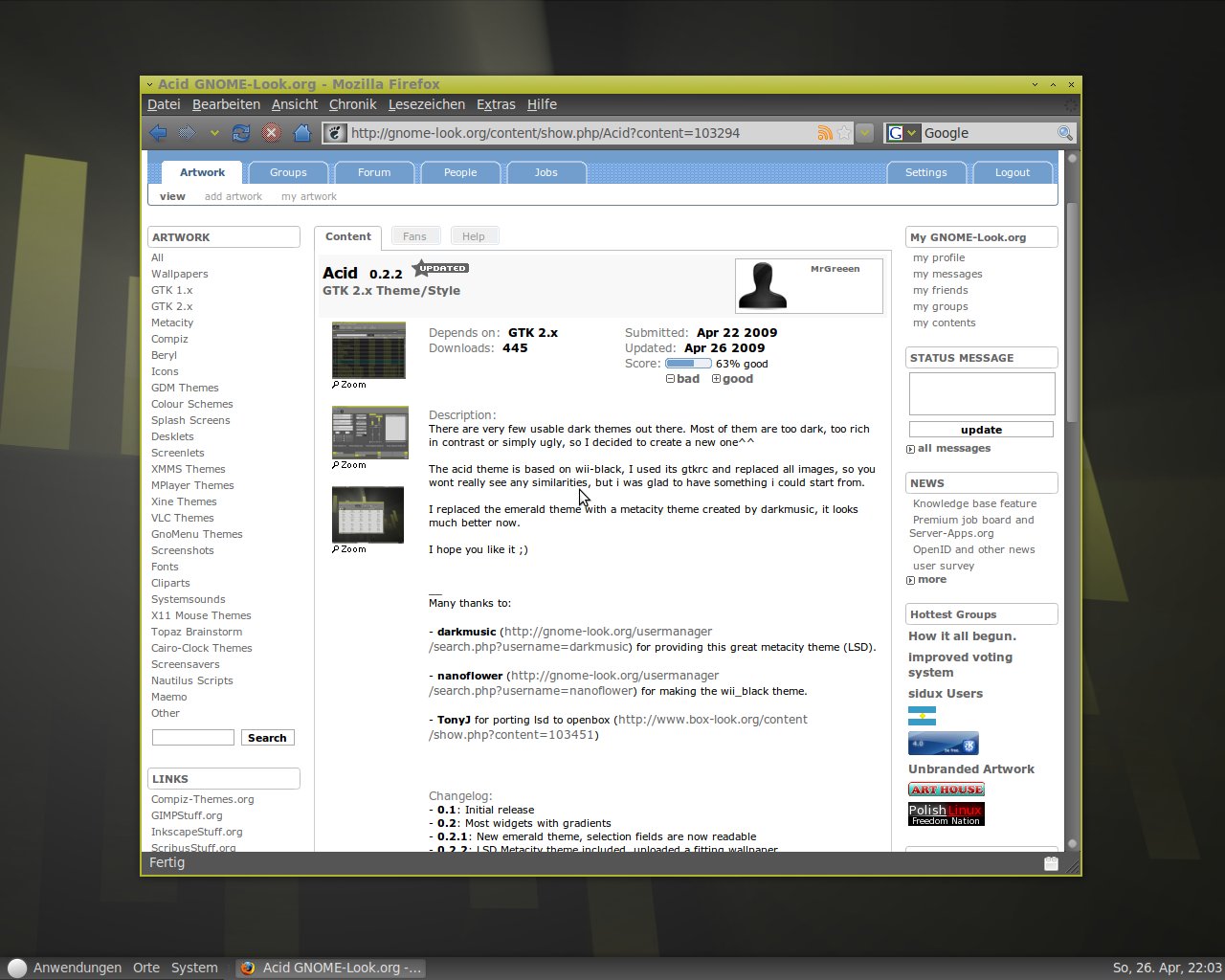This screenshot has width=1225, height=980.
Task: Open the Bearbeiten menu
Action: point(226,104)
